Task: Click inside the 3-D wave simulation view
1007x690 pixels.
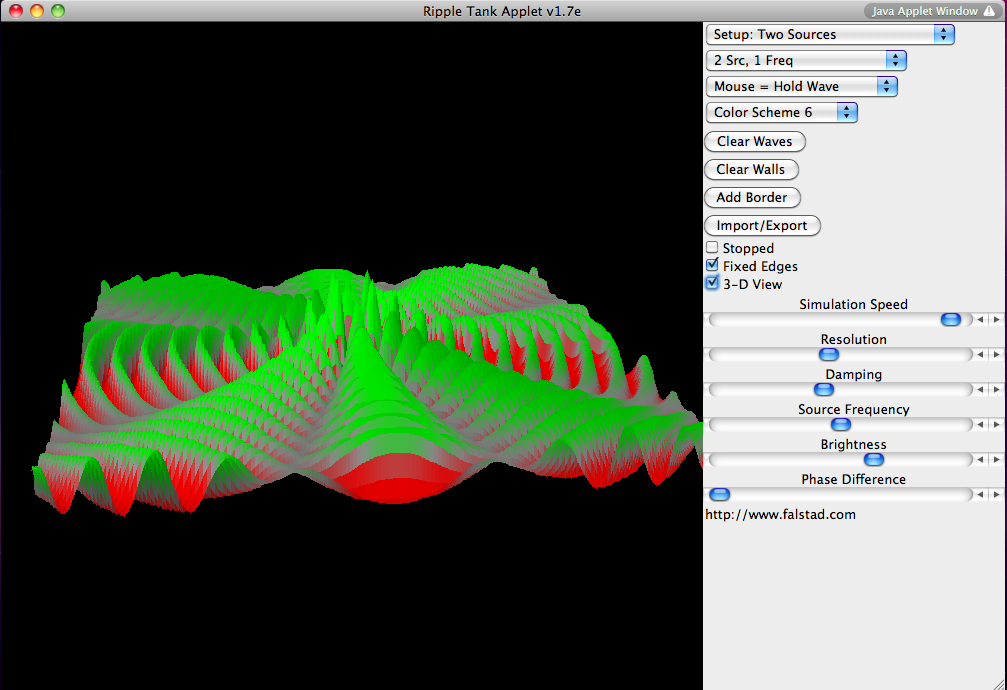Action: pyautogui.click(x=350, y=350)
